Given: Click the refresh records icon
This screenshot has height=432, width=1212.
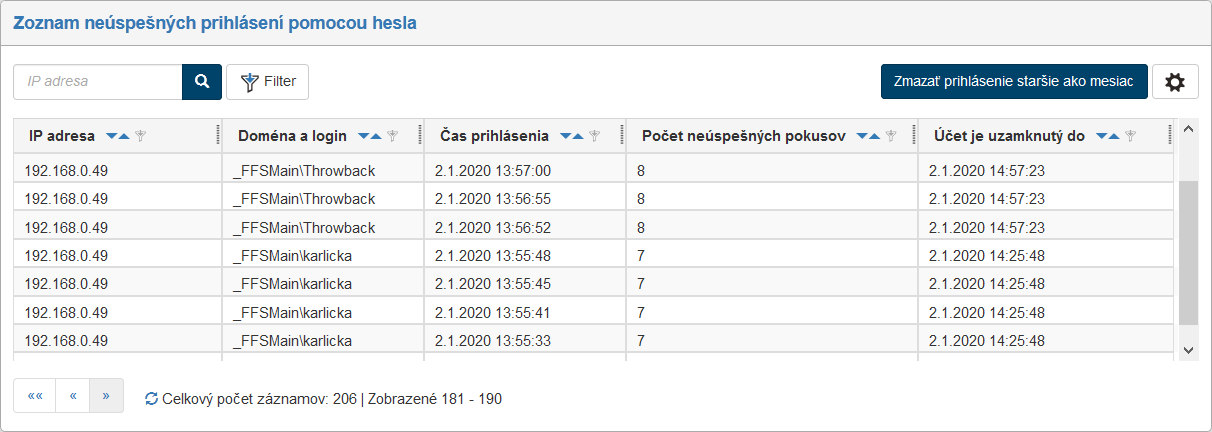Looking at the screenshot, I should pyautogui.click(x=151, y=399).
